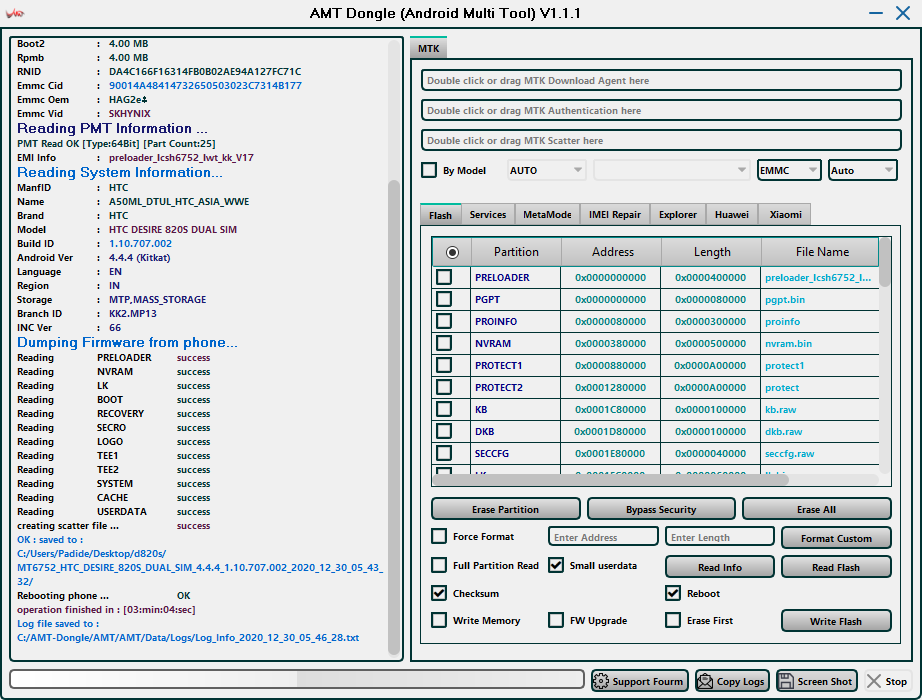Image resolution: width=922 pixels, height=700 pixels.
Task: Click the Copy Logs envelope icon
Action: point(706,681)
